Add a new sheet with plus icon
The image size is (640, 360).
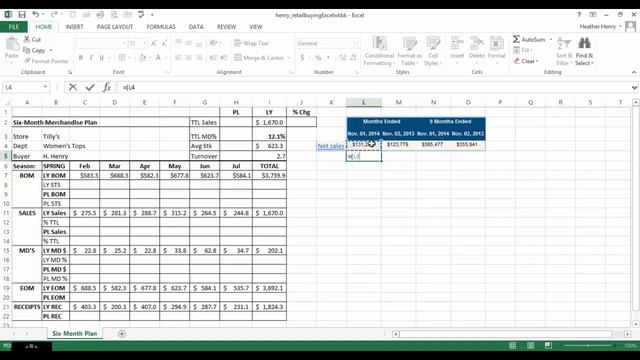(x=122, y=333)
